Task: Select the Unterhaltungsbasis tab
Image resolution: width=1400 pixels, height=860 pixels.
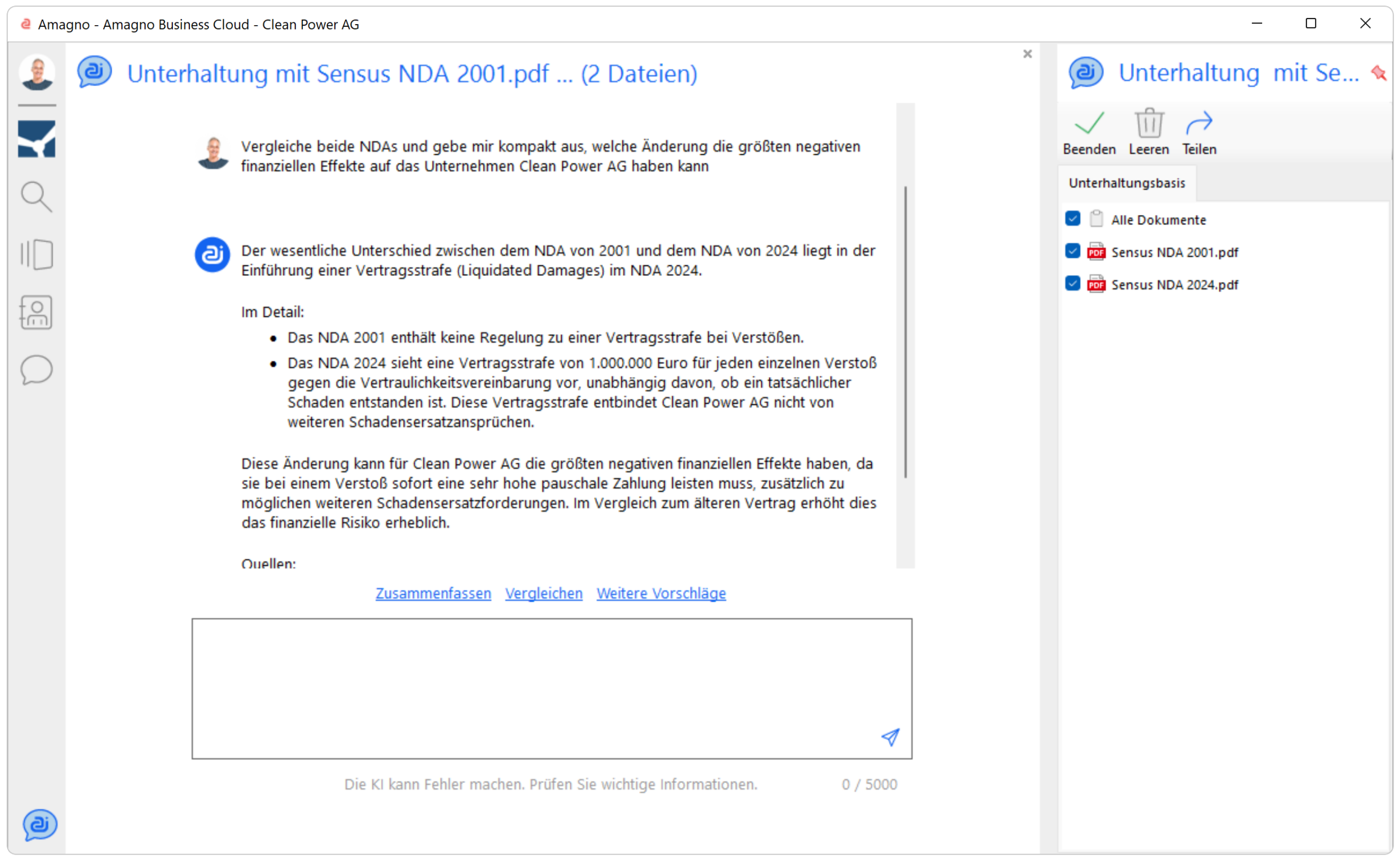Action: pos(1127,183)
